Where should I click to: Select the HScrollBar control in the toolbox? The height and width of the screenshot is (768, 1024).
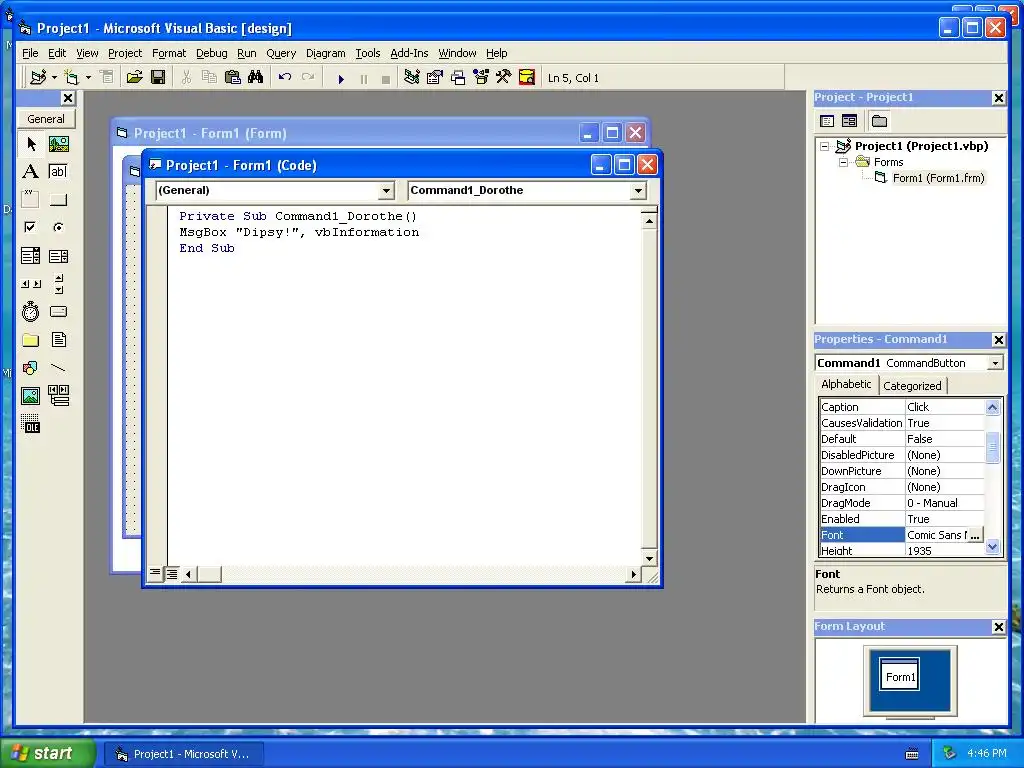31,283
